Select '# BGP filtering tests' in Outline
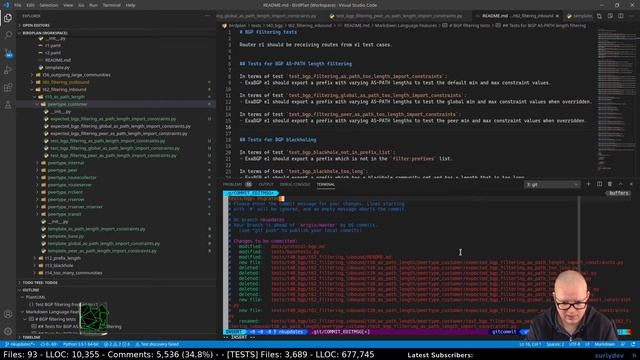This screenshot has width=640, height=360. pyautogui.click(x=56, y=319)
